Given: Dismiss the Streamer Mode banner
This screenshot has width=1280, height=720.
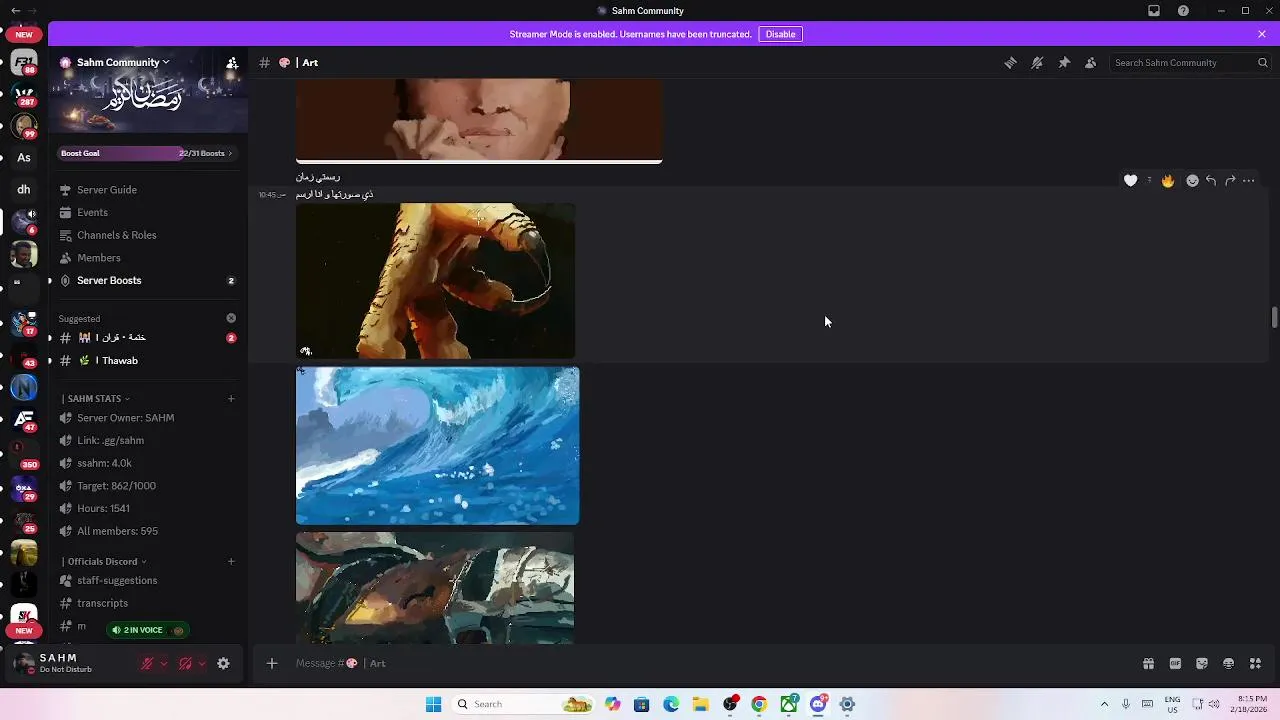Looking at the screenshot, I should [x=1262, y=34].
